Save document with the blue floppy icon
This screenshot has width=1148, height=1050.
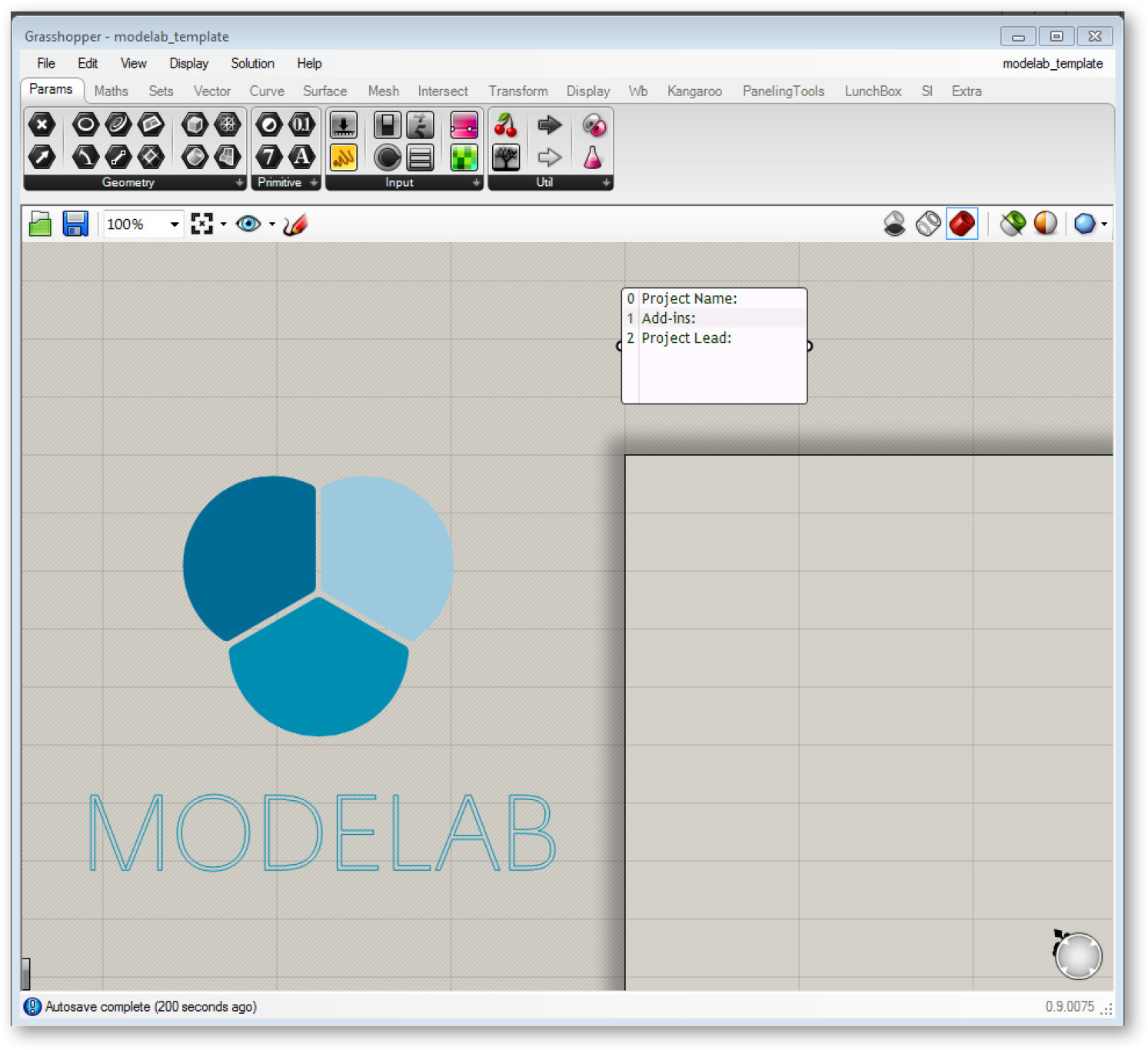(75, 224)
